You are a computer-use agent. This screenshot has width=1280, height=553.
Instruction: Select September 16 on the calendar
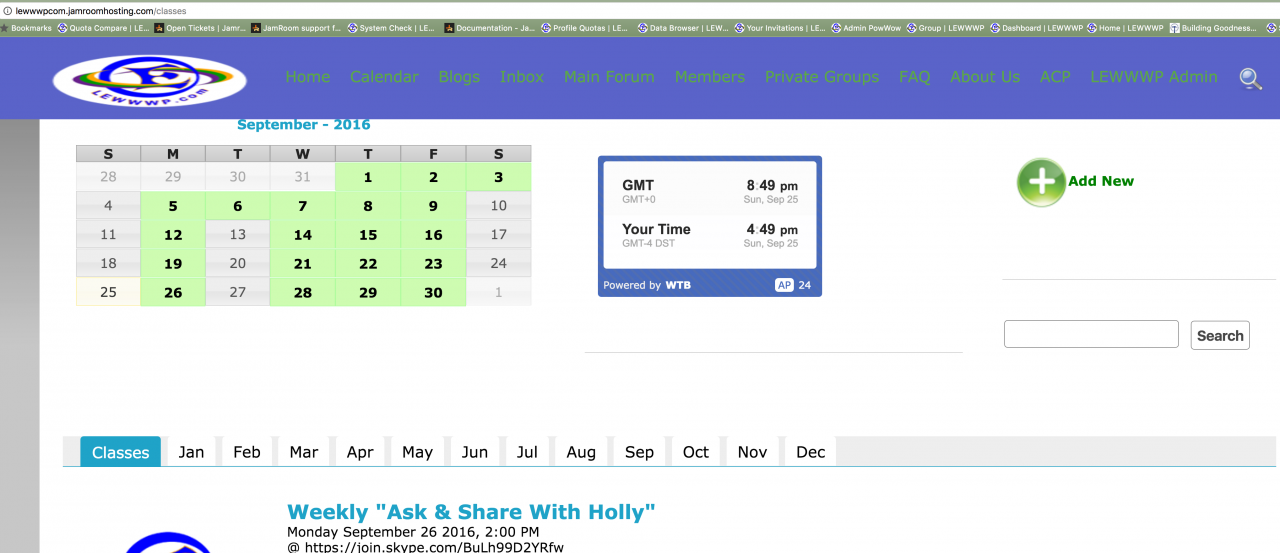(x=433, y=235)
